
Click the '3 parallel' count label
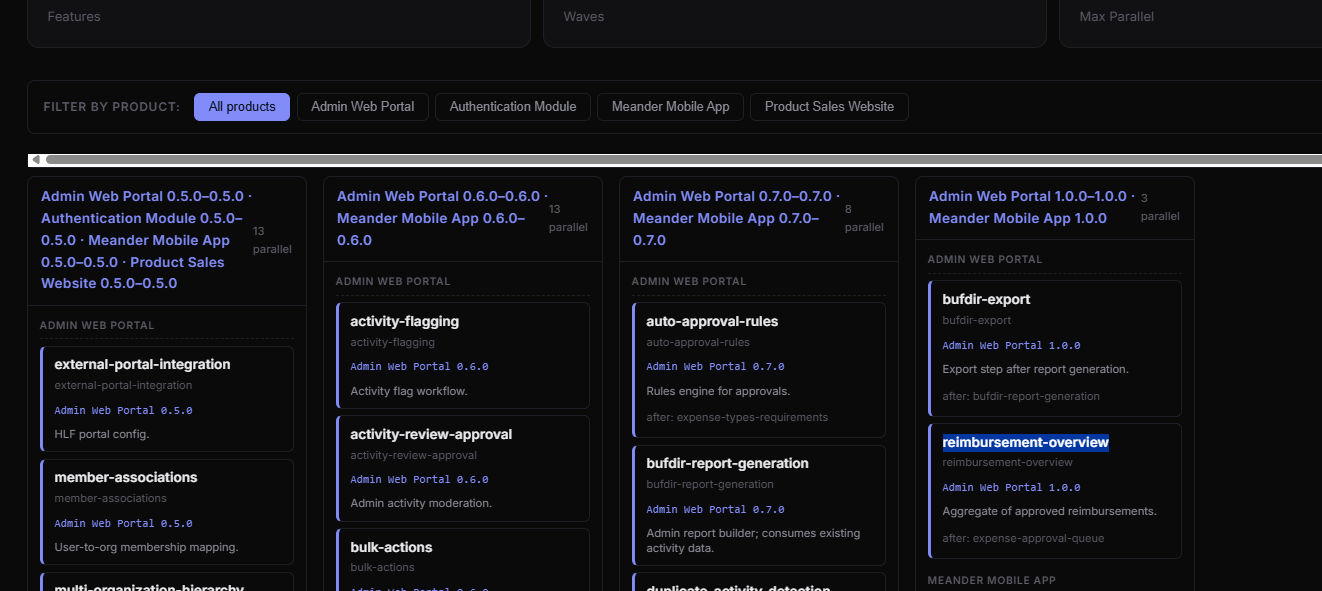1160,207
